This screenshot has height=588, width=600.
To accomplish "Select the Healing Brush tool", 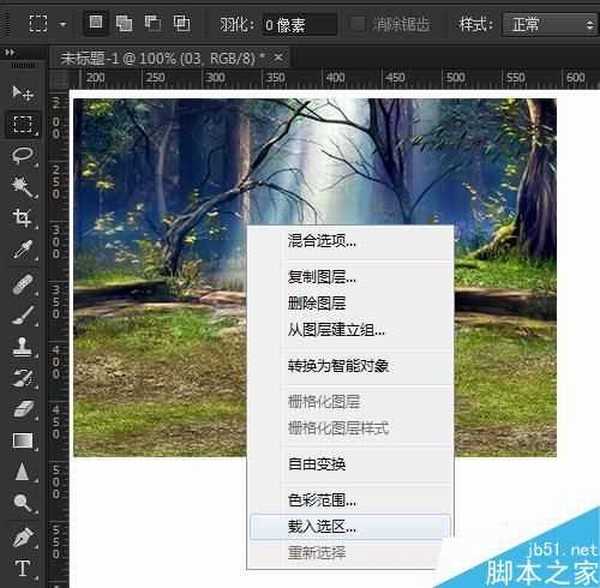I will pyautogui.click(x=23, y=285).
